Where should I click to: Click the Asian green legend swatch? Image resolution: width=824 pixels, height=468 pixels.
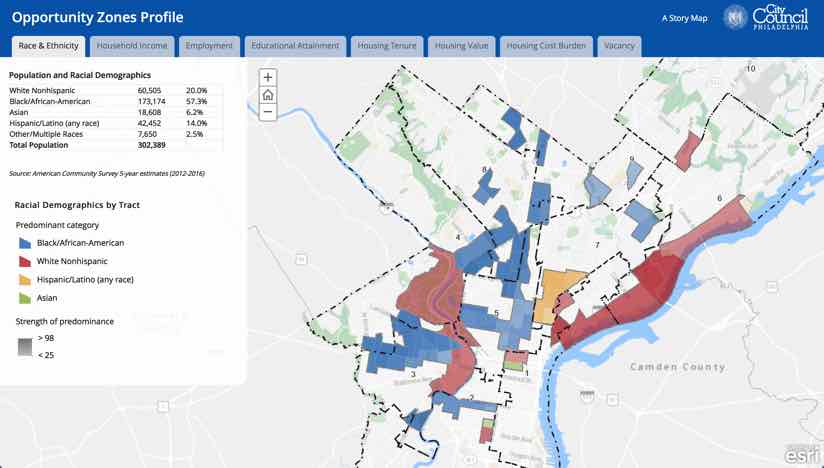click(x=25, y=298)
